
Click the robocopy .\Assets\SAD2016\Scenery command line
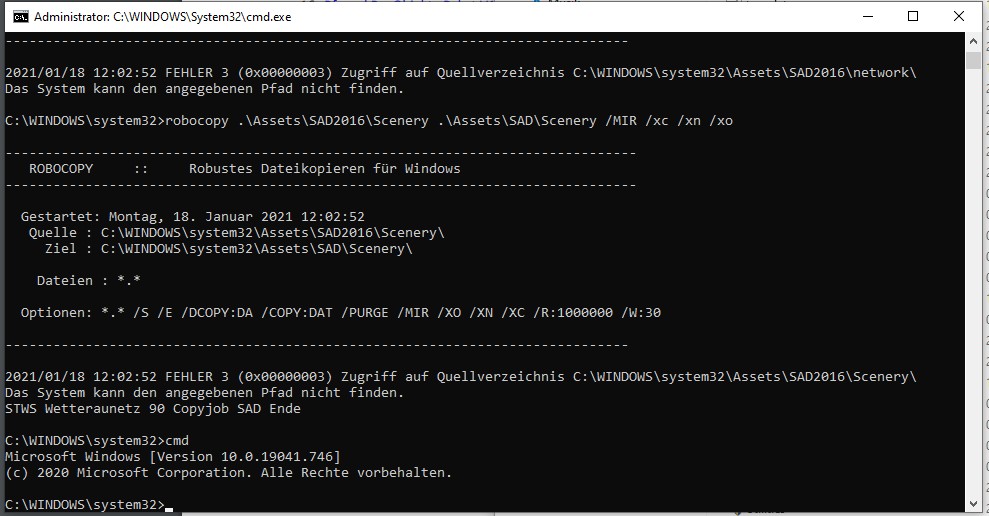click(369, 120)
